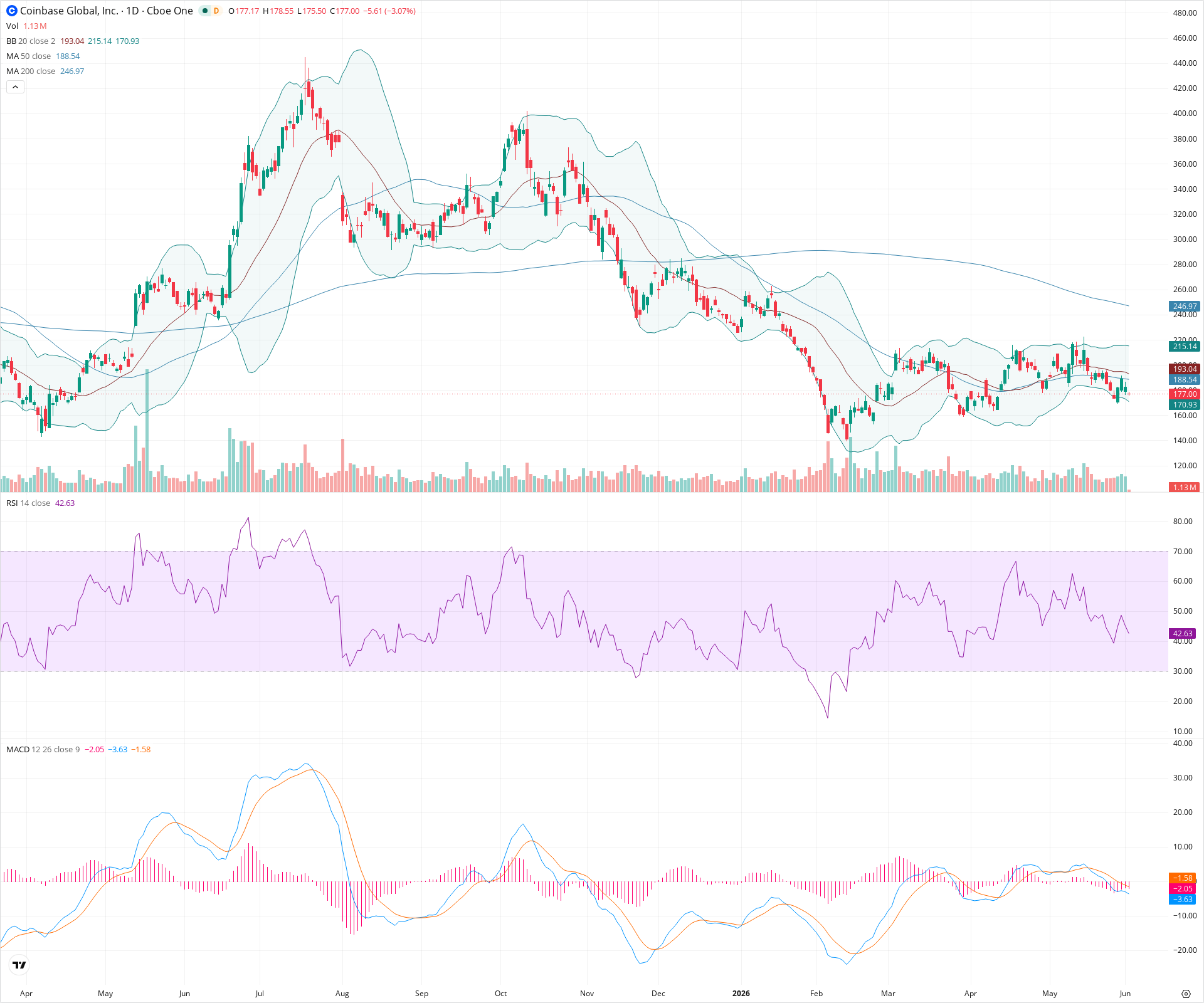The width and height of the screenshot is (1204, 1003).
Task: Click the Dec label on time axis
Action: tap(658, 993)
